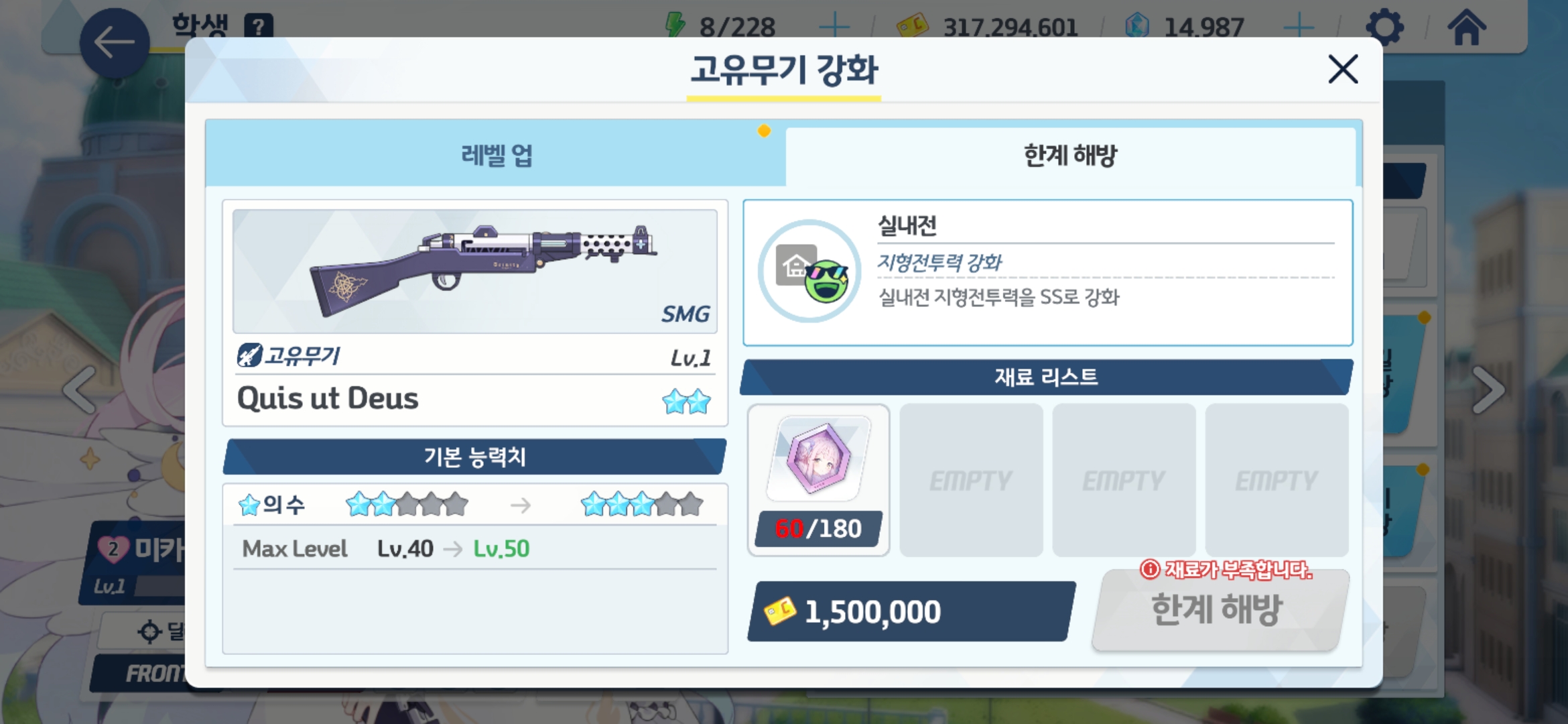
Task: Tap the 1,500,000 credit cost bar
Action: [x=910, y=611]
